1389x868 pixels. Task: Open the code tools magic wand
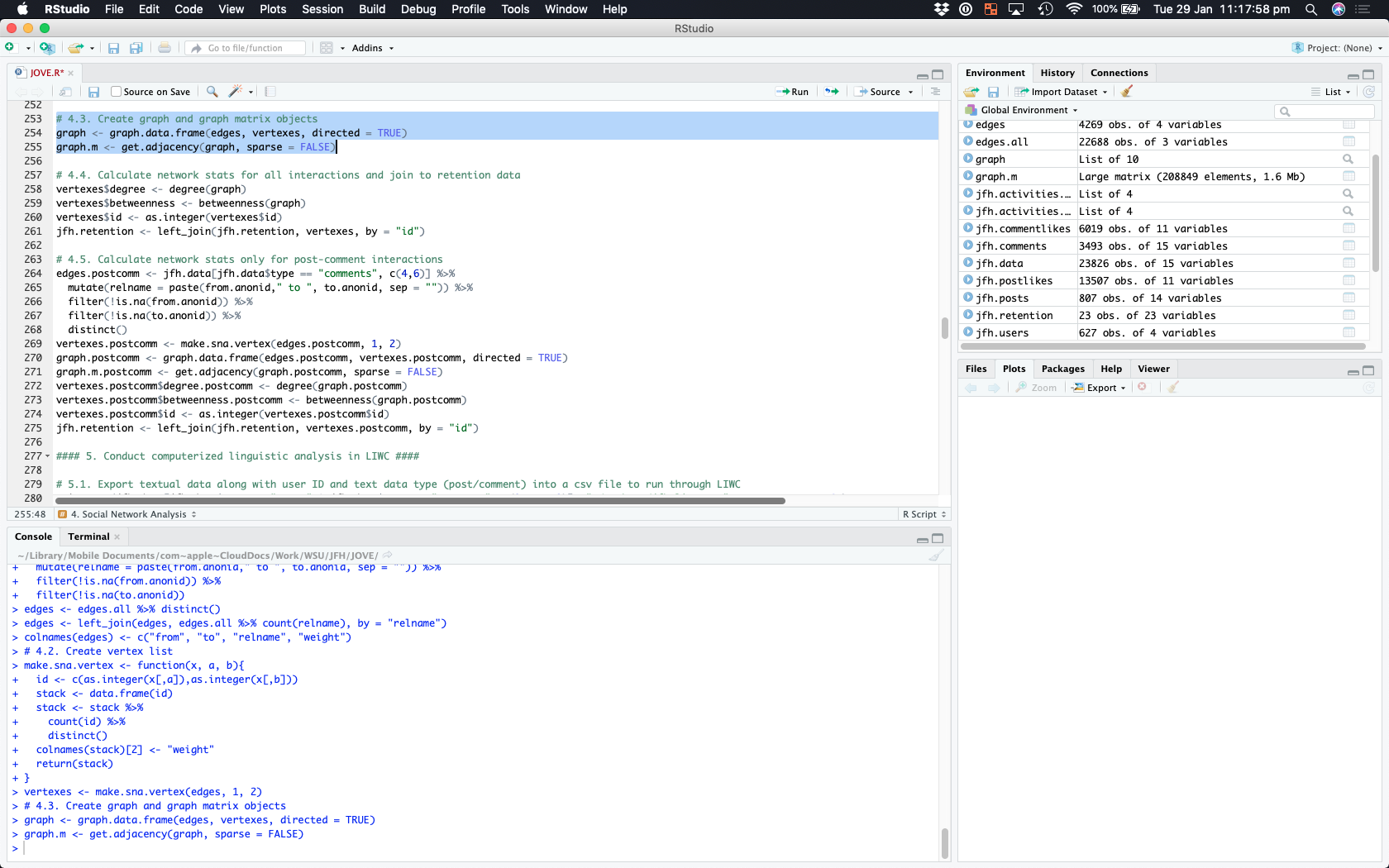(236, 92)
